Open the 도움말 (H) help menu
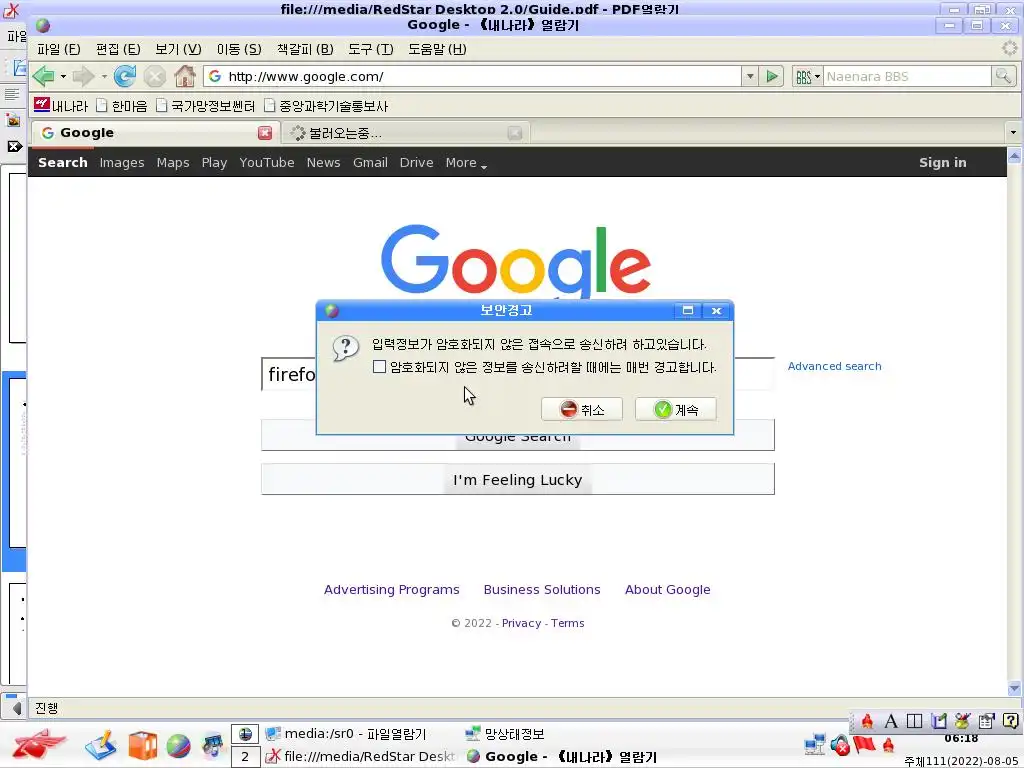The image size is (1024, 768). click(x=437, y=49)
